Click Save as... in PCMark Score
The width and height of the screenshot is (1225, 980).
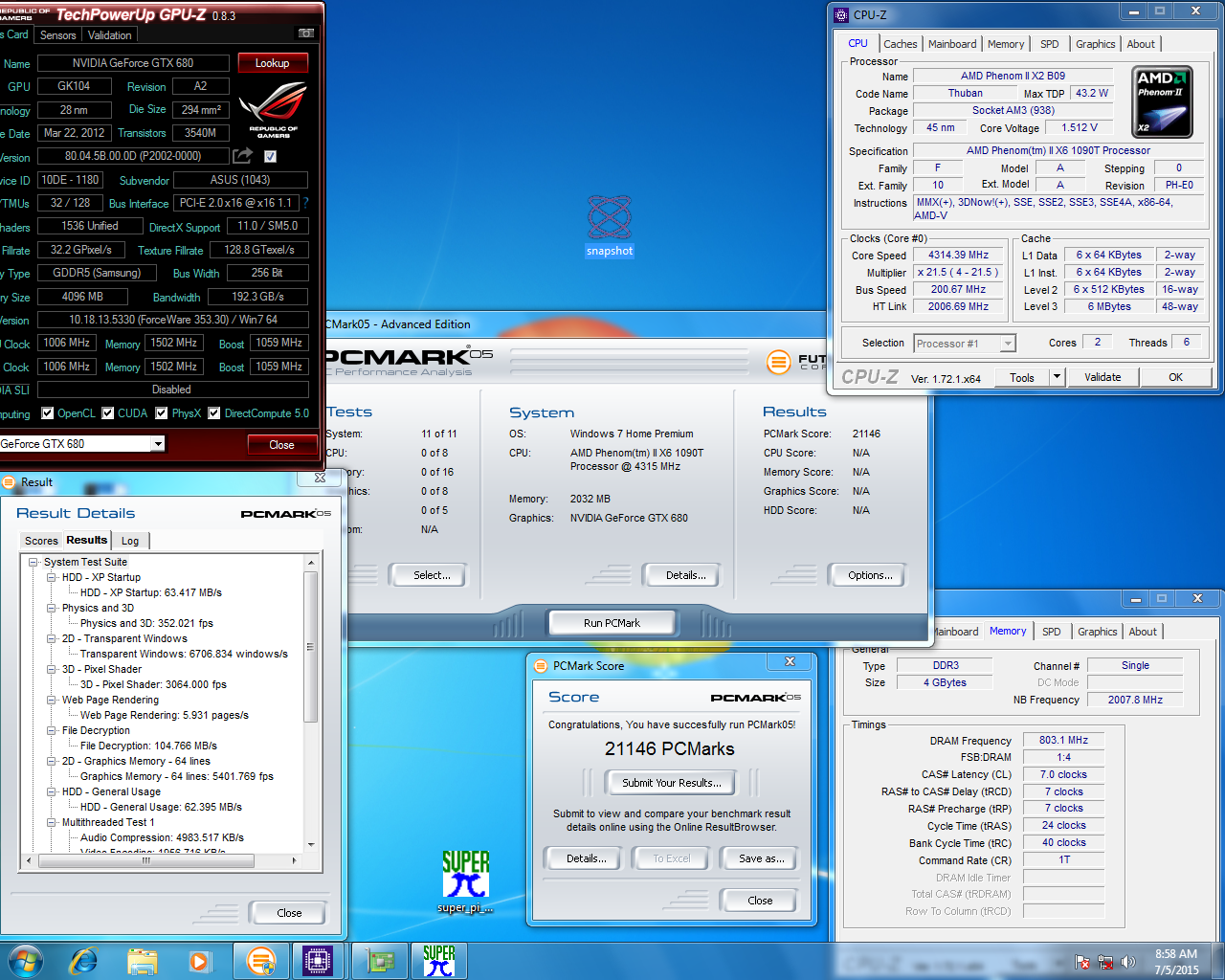coord(762,858)
